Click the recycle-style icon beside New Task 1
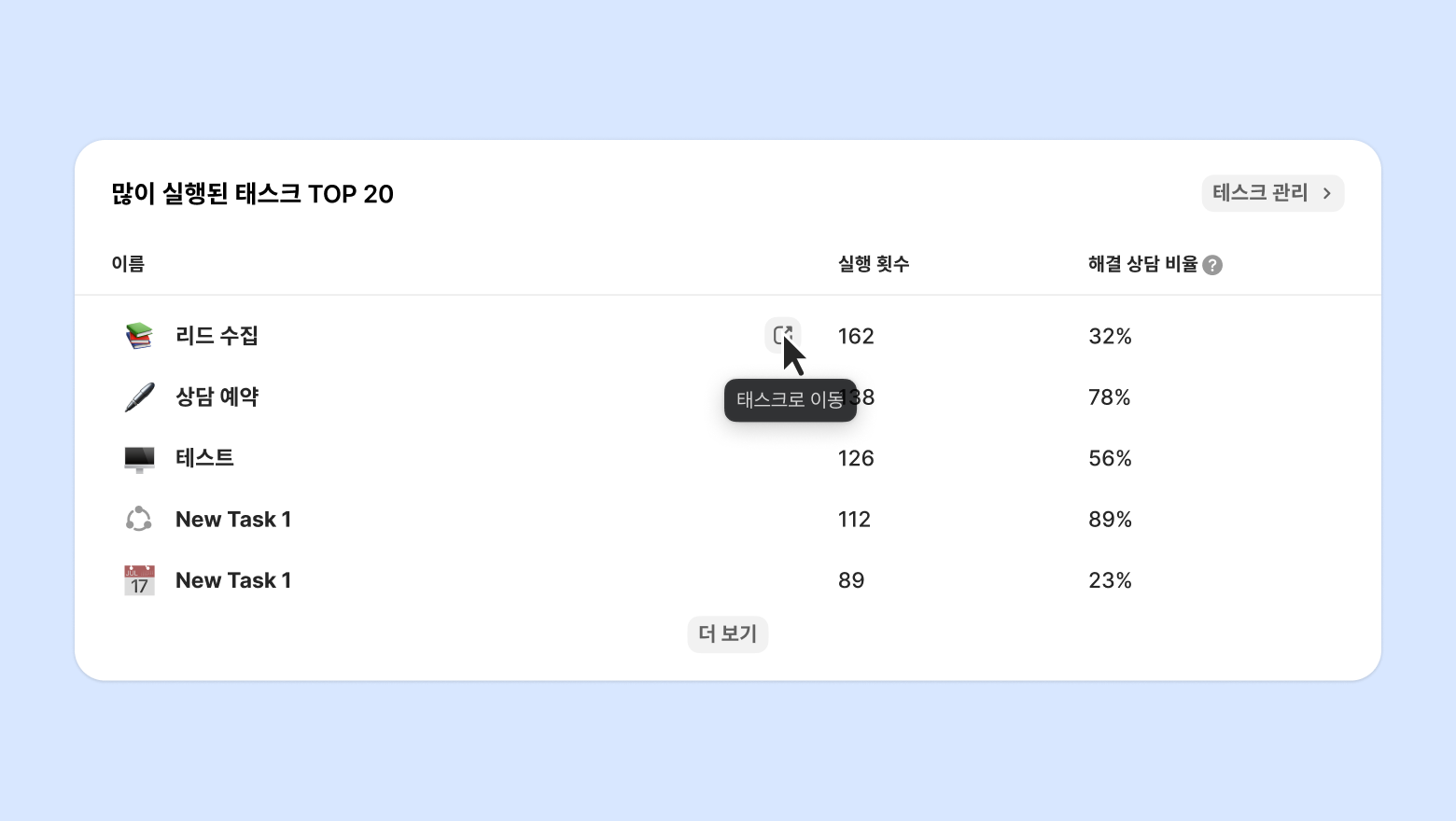1456x821 pixels. (x=139, y=519)
